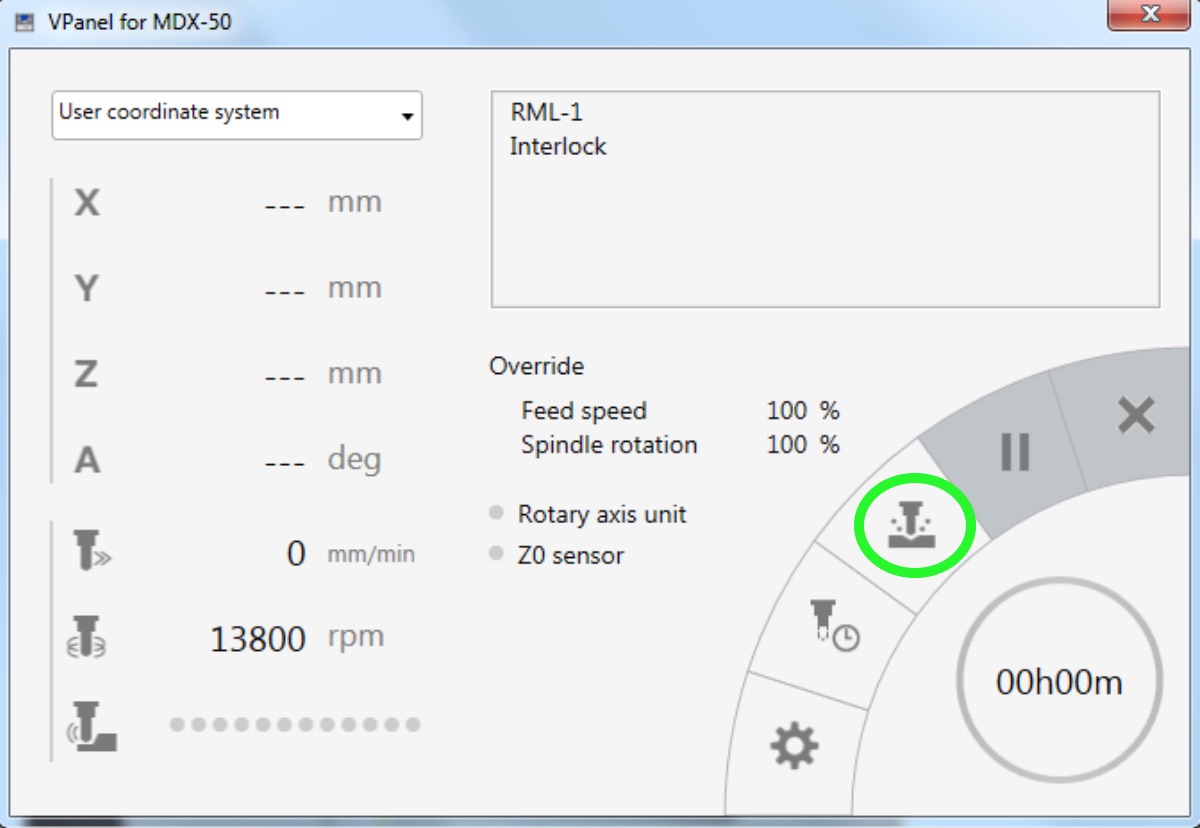The width and height of the screenshot is (1200, 828).
Task: Click the Override heading
Action: tap(536, 366)
